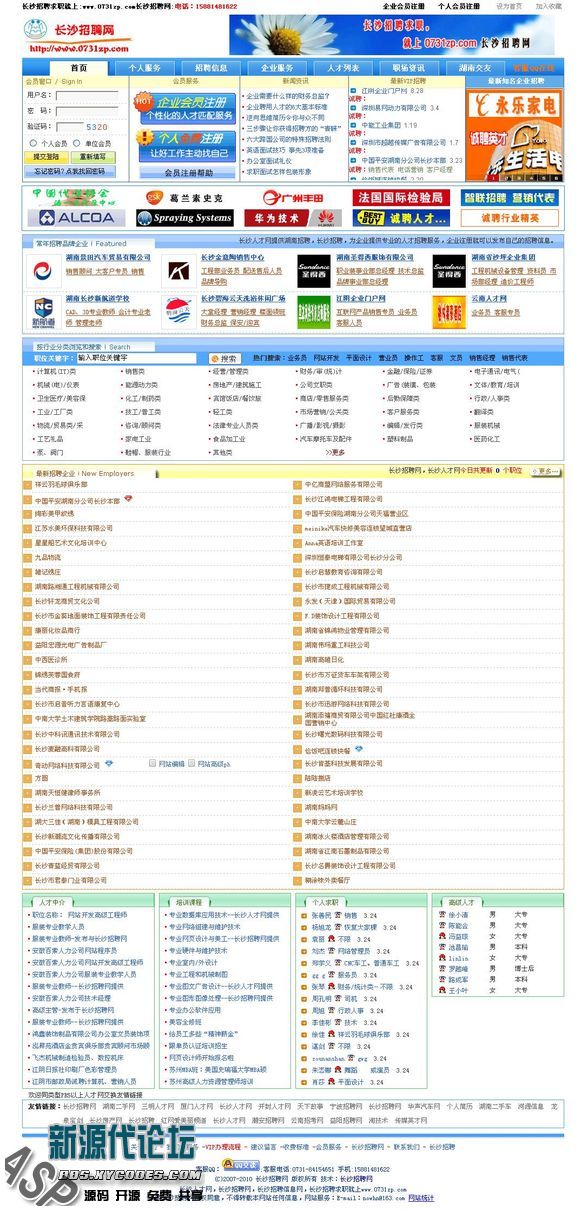Select the 单位会员 radio button
Image resolution: width=588 pixels, height=1211 pixels.
[x=78, y=144]
